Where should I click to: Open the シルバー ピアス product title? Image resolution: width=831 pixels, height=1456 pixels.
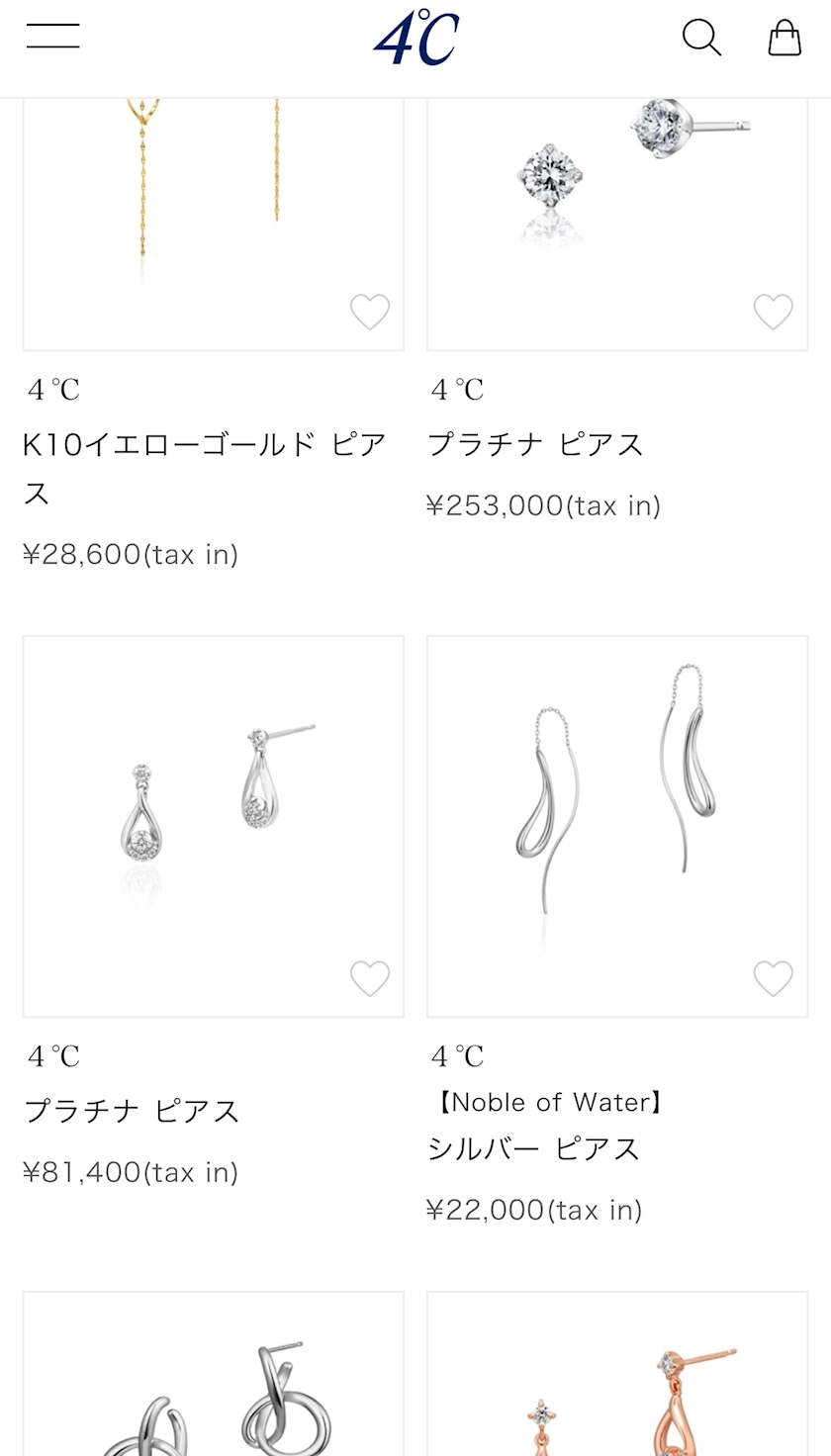(534, 1148)
